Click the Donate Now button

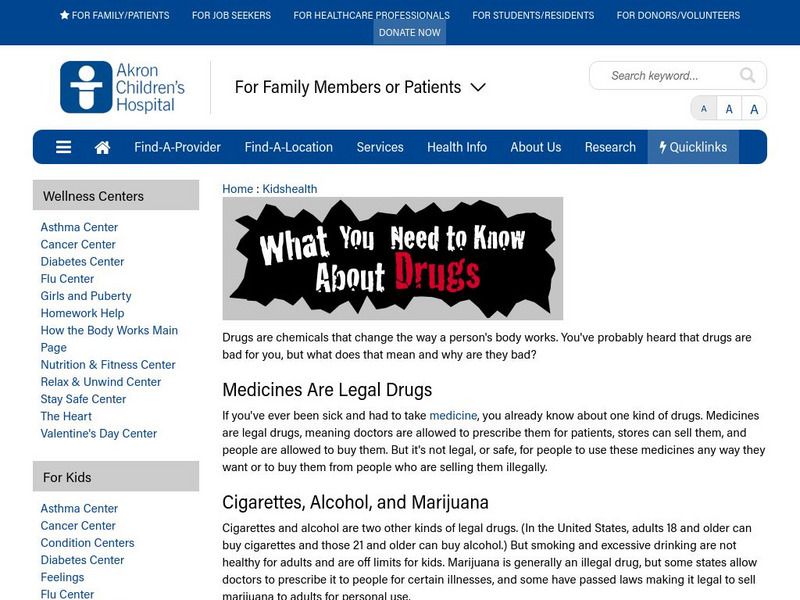pos(410,33)
